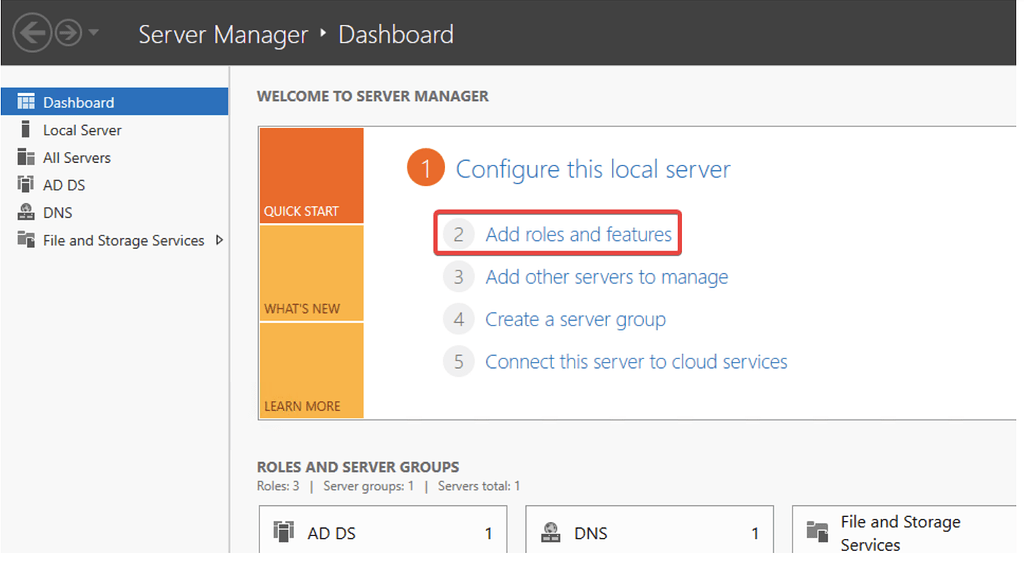Click the Add other servers to manage link
The height and width of the screenshot is (569, 1024).
607,277
